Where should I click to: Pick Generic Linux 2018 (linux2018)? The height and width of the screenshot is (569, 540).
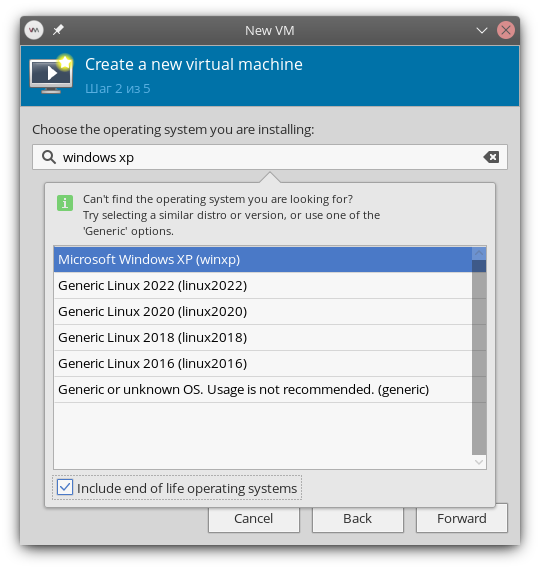pos(263,337)
